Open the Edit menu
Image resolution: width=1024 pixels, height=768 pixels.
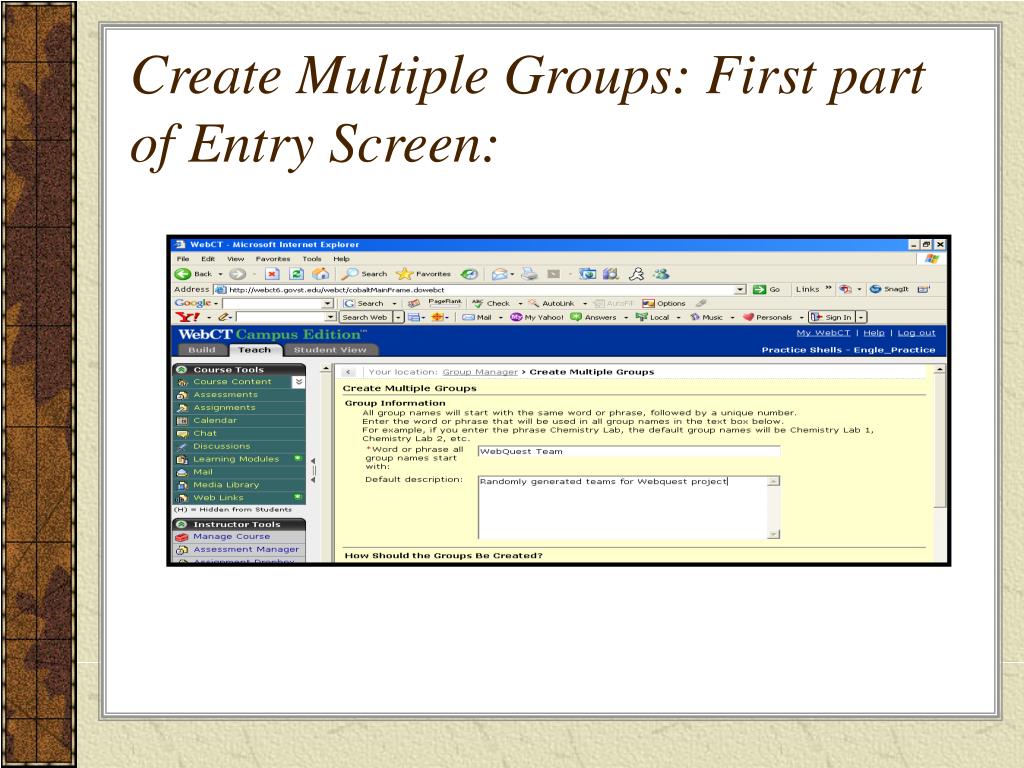(x=208, y=259)
